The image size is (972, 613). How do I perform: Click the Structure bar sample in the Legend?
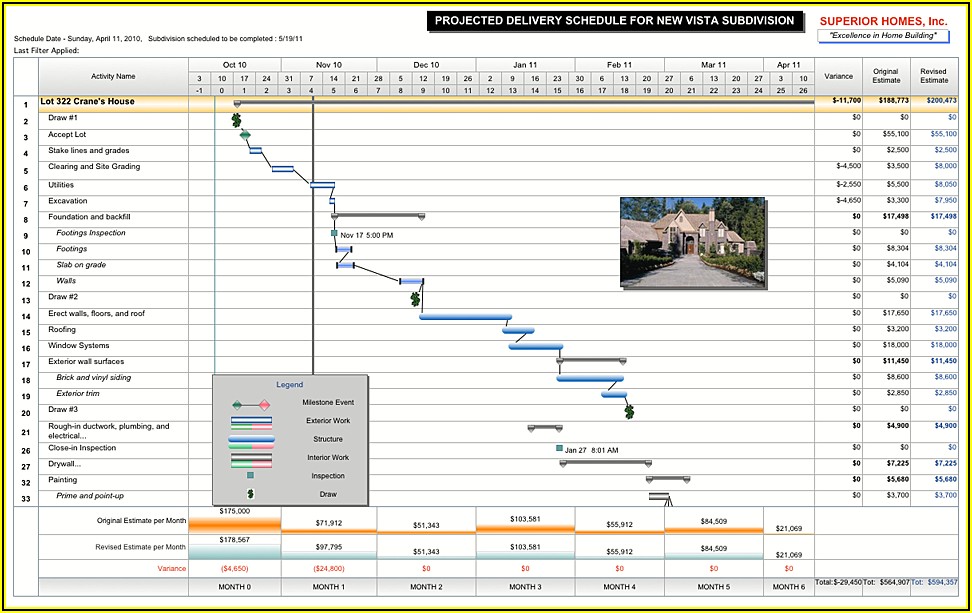[251, 439]
